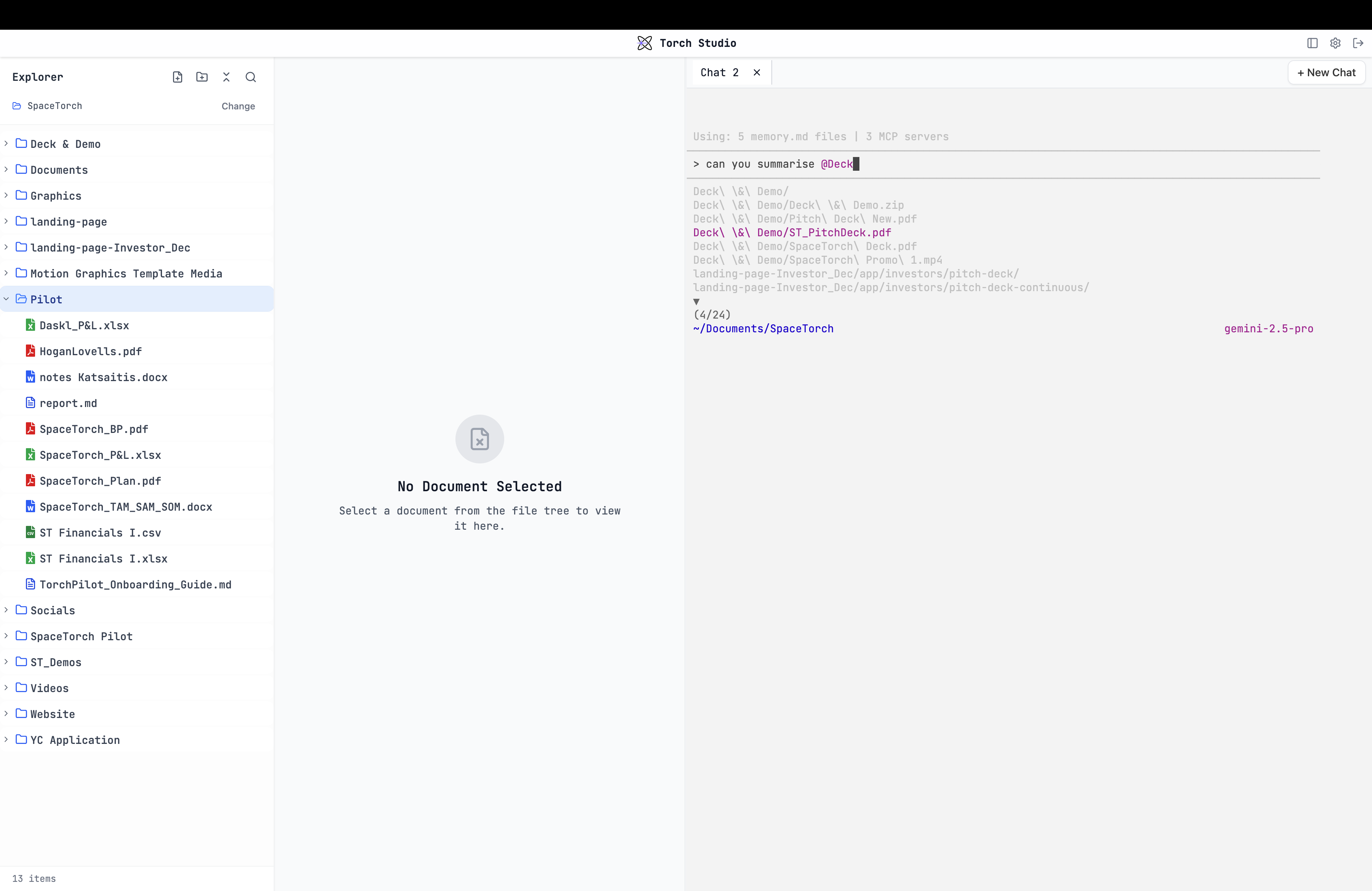Start a New Chat
This screenshot has height=891, width=1372.
pos(1326,73)
